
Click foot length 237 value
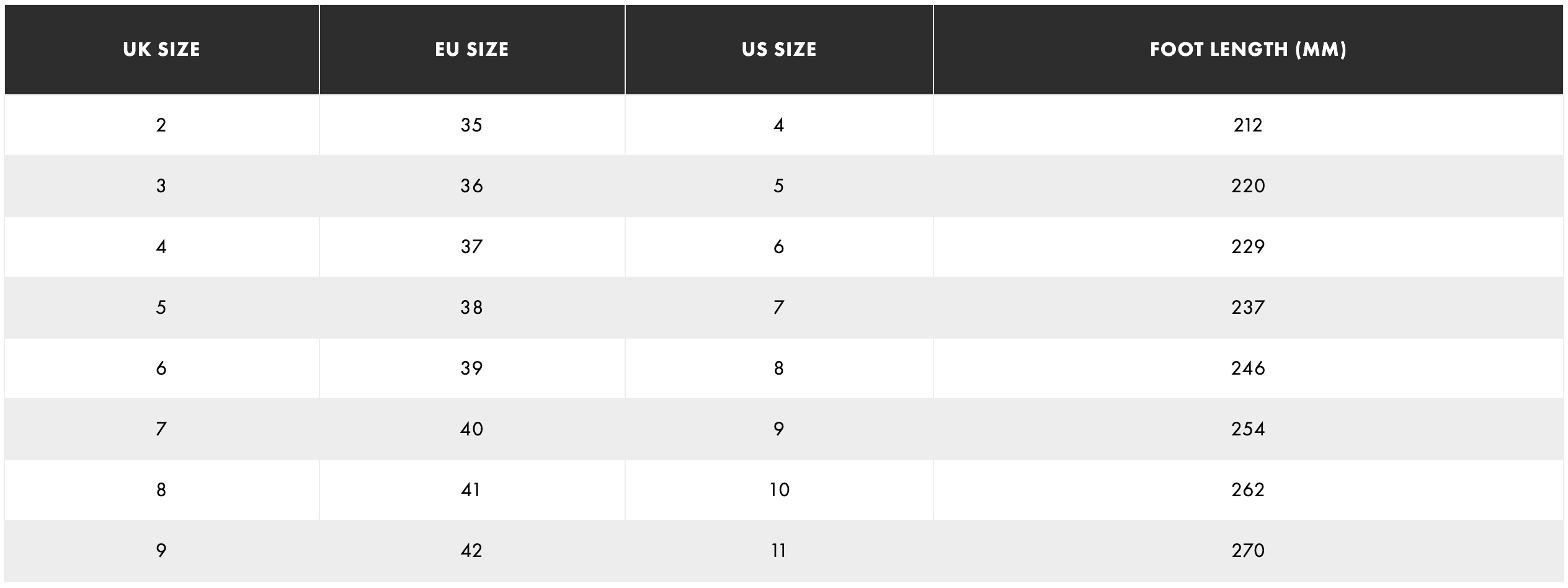tap(1248, 308)
